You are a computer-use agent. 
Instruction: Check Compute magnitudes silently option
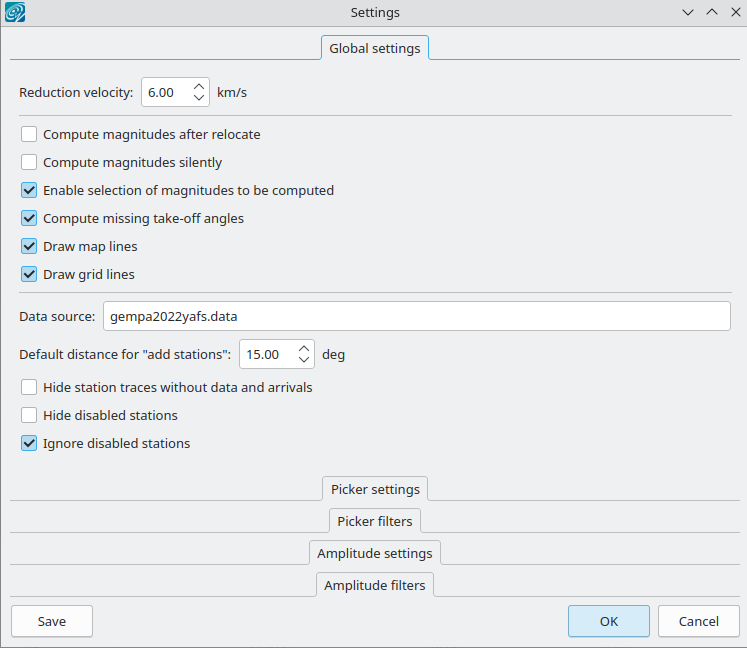(x=29, y=162)
